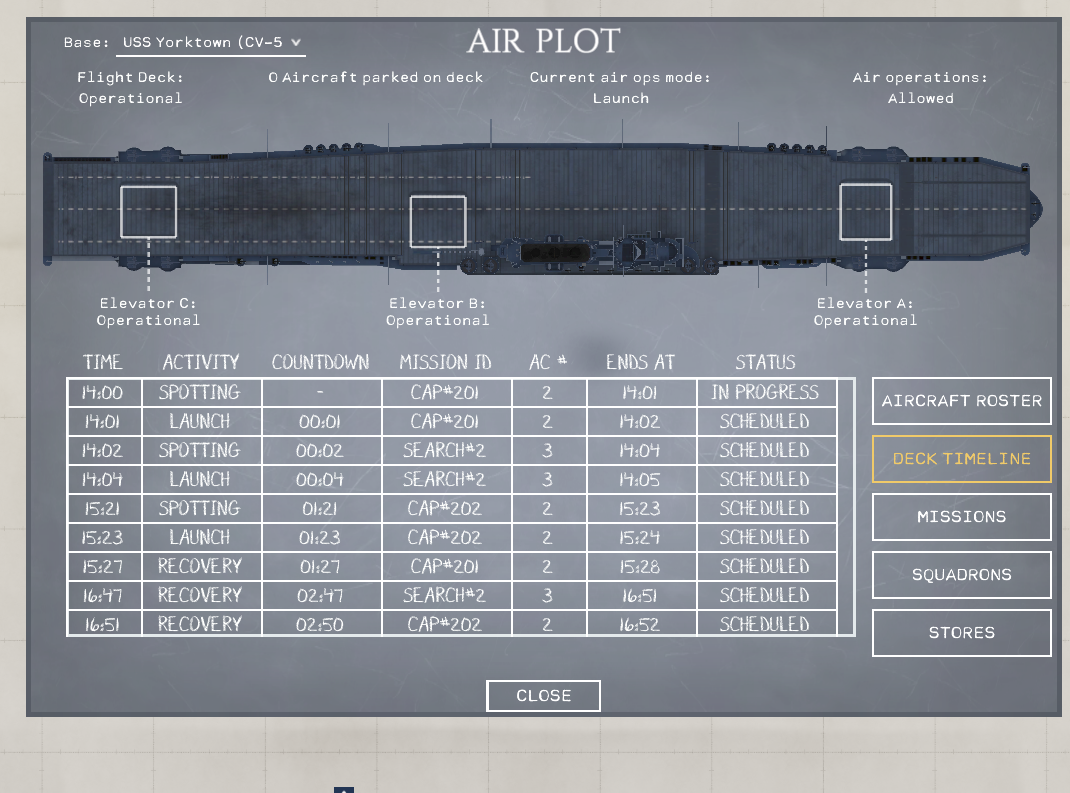Click the carrier island superstructure on deck
Image resolution: width=1070 pixels, height=793 pixels.
point(590,255)
